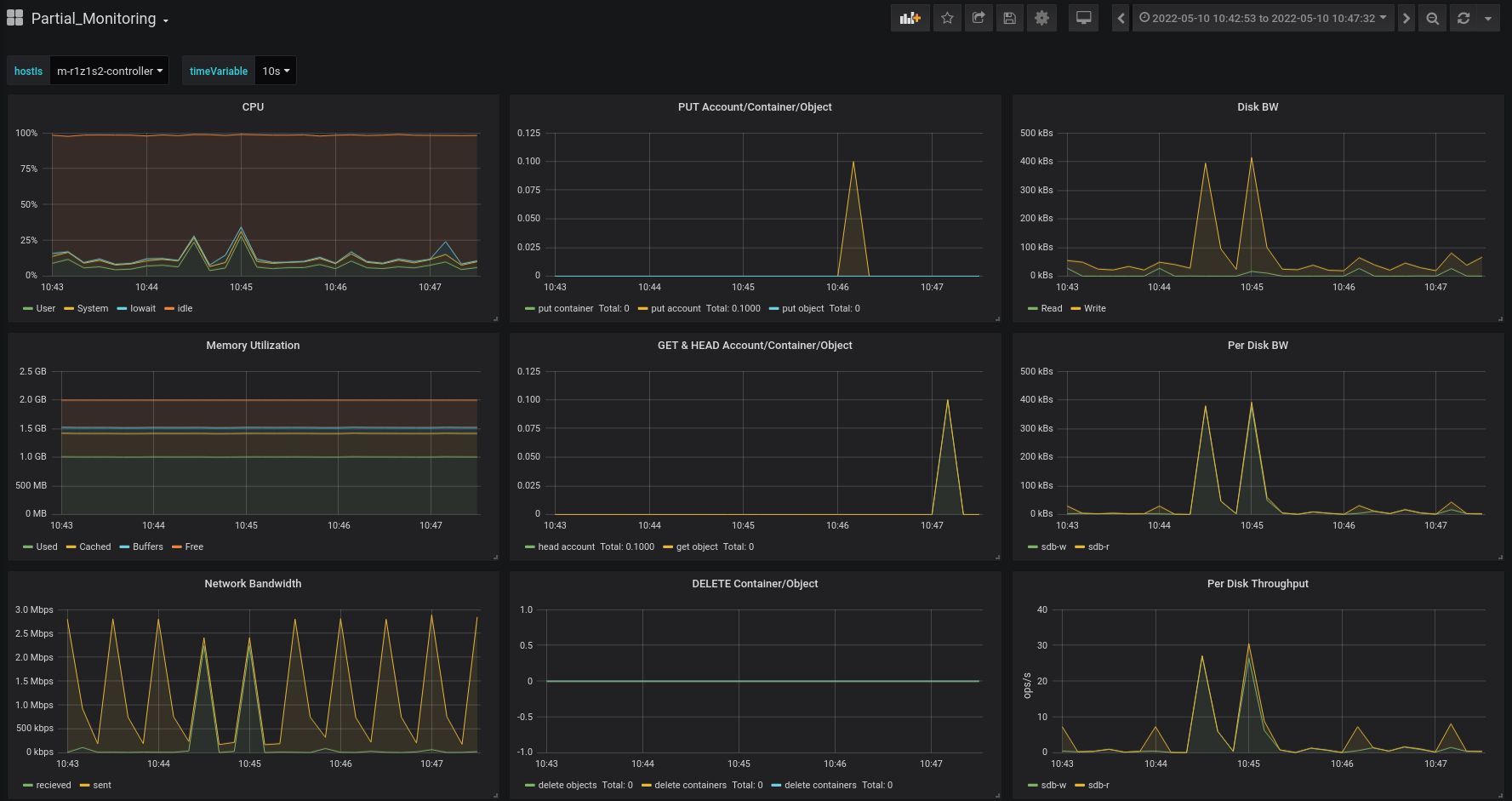The width and height of the screenshot is (1512, 801).
Task: Open the refresh interval dropdown arrow
Action: click(x=1487, y=18)
